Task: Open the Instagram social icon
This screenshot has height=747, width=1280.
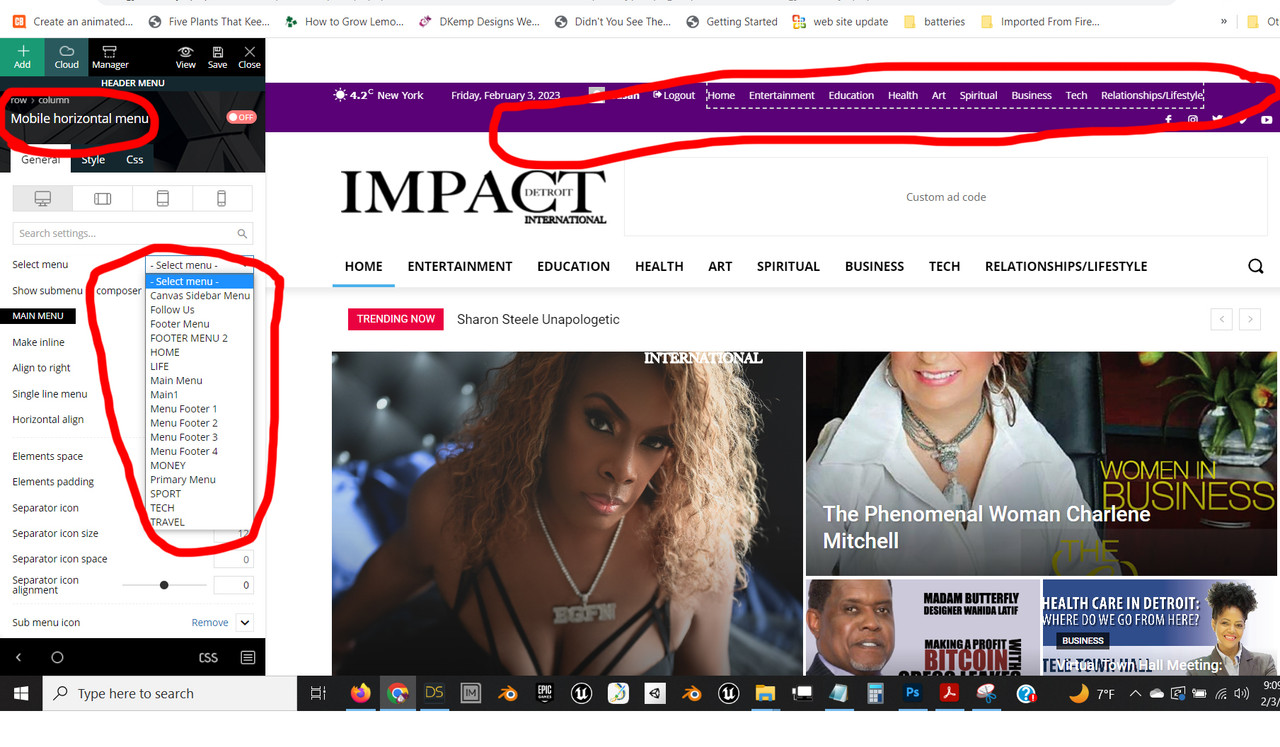Action: (x=1193, y=120)
